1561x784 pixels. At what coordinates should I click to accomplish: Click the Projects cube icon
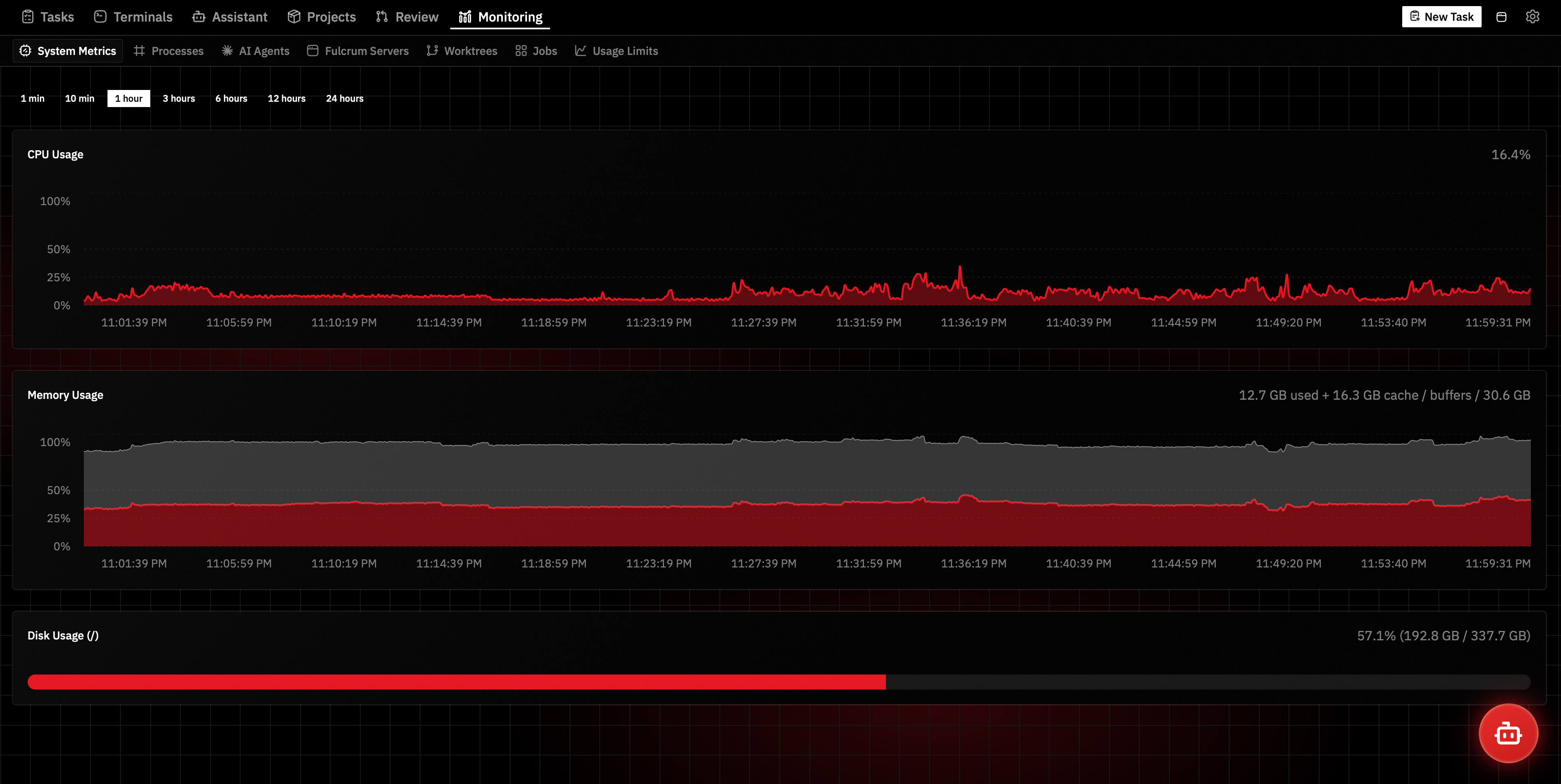[295, 16]
